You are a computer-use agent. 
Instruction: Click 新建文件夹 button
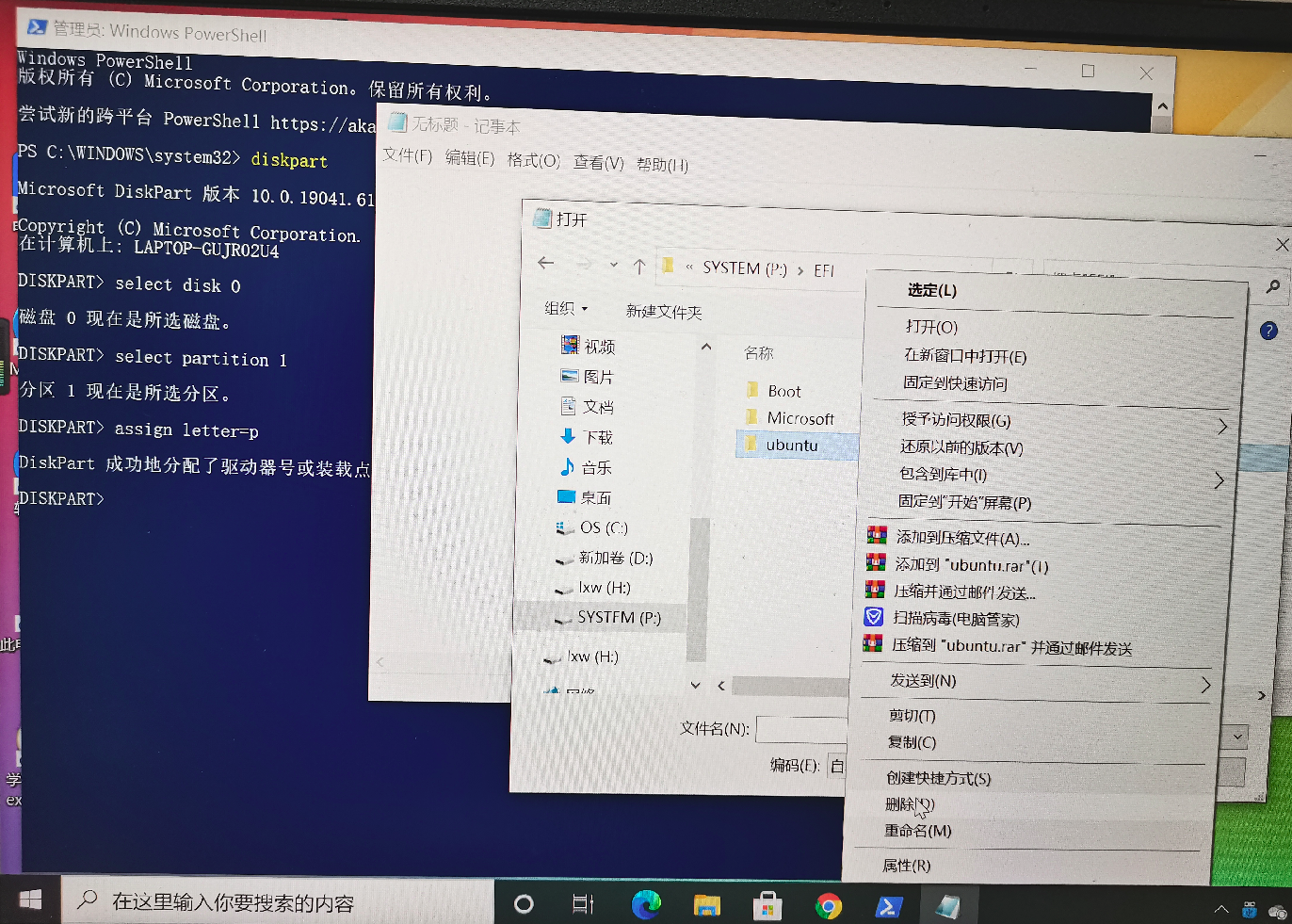click(664, 312)
